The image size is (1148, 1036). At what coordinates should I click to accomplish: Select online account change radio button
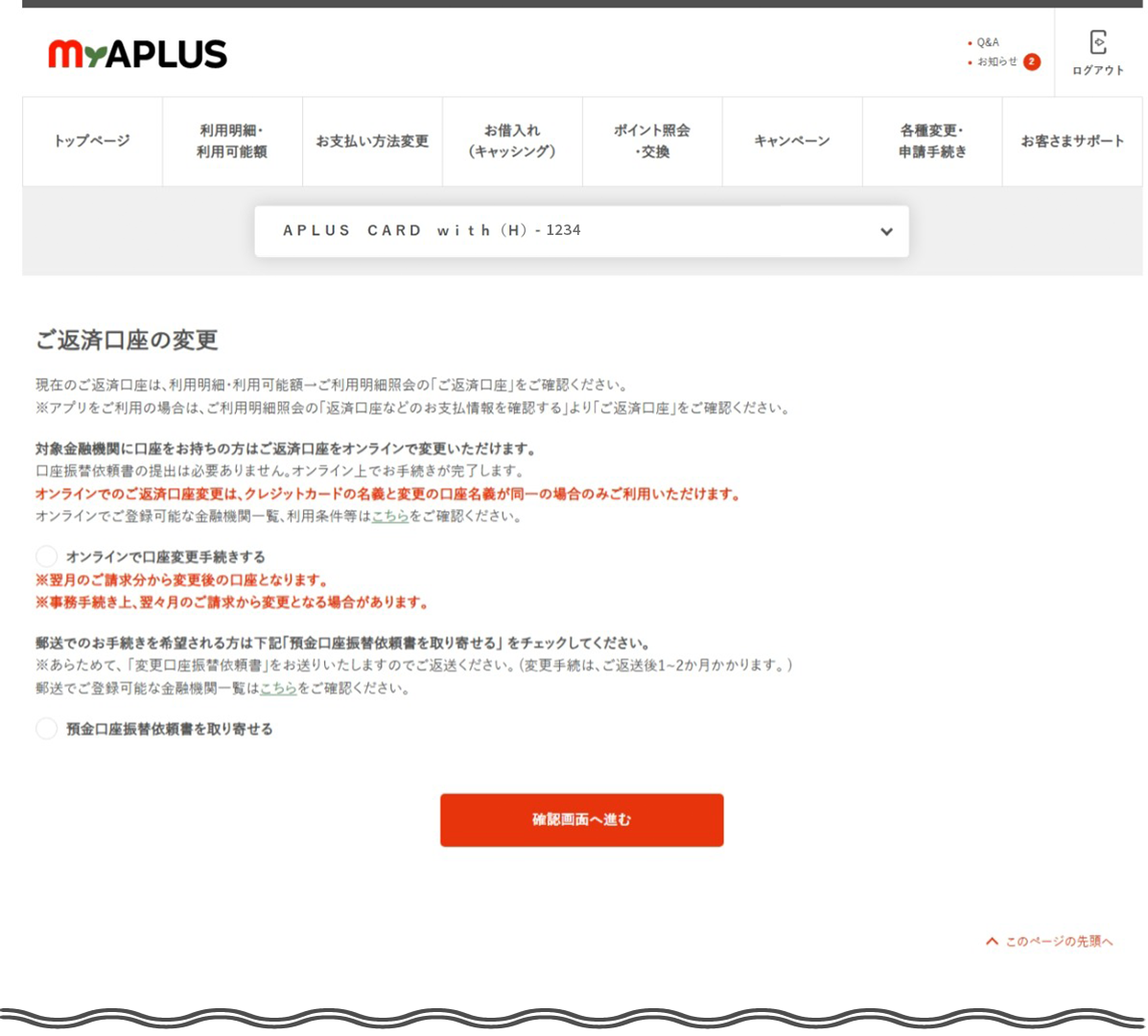coord(46,556)
